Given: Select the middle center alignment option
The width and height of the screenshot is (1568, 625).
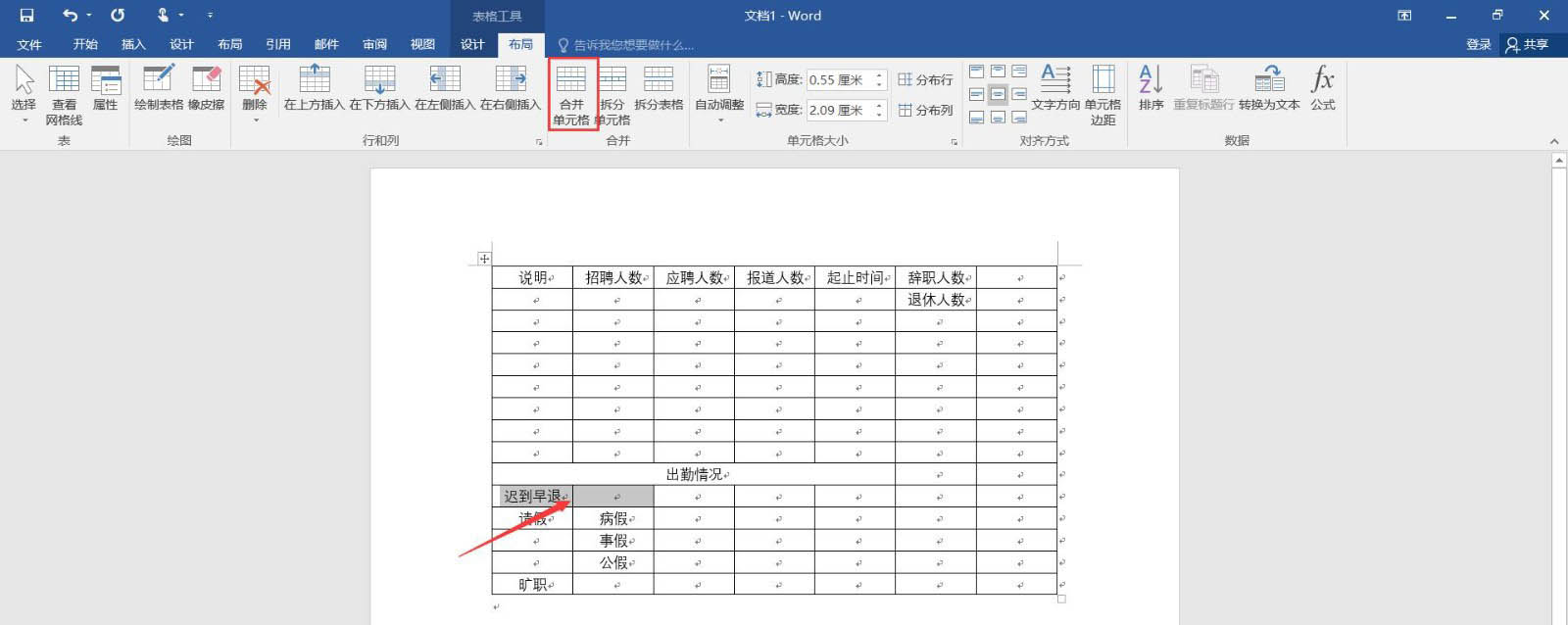Looking at the screenshot, I should click(998, 94).
